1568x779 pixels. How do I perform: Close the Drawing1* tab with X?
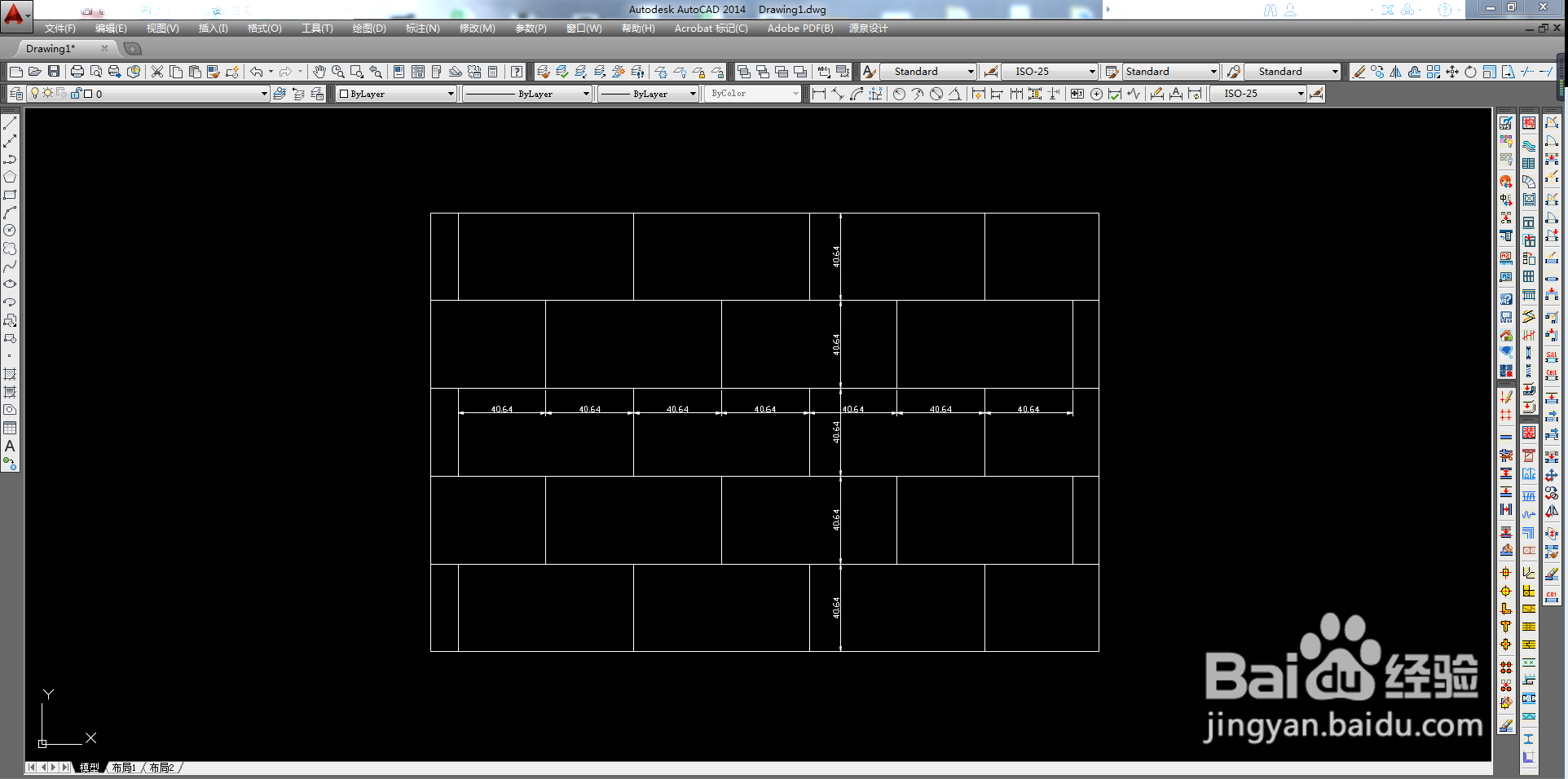click(x=104, y=49)
